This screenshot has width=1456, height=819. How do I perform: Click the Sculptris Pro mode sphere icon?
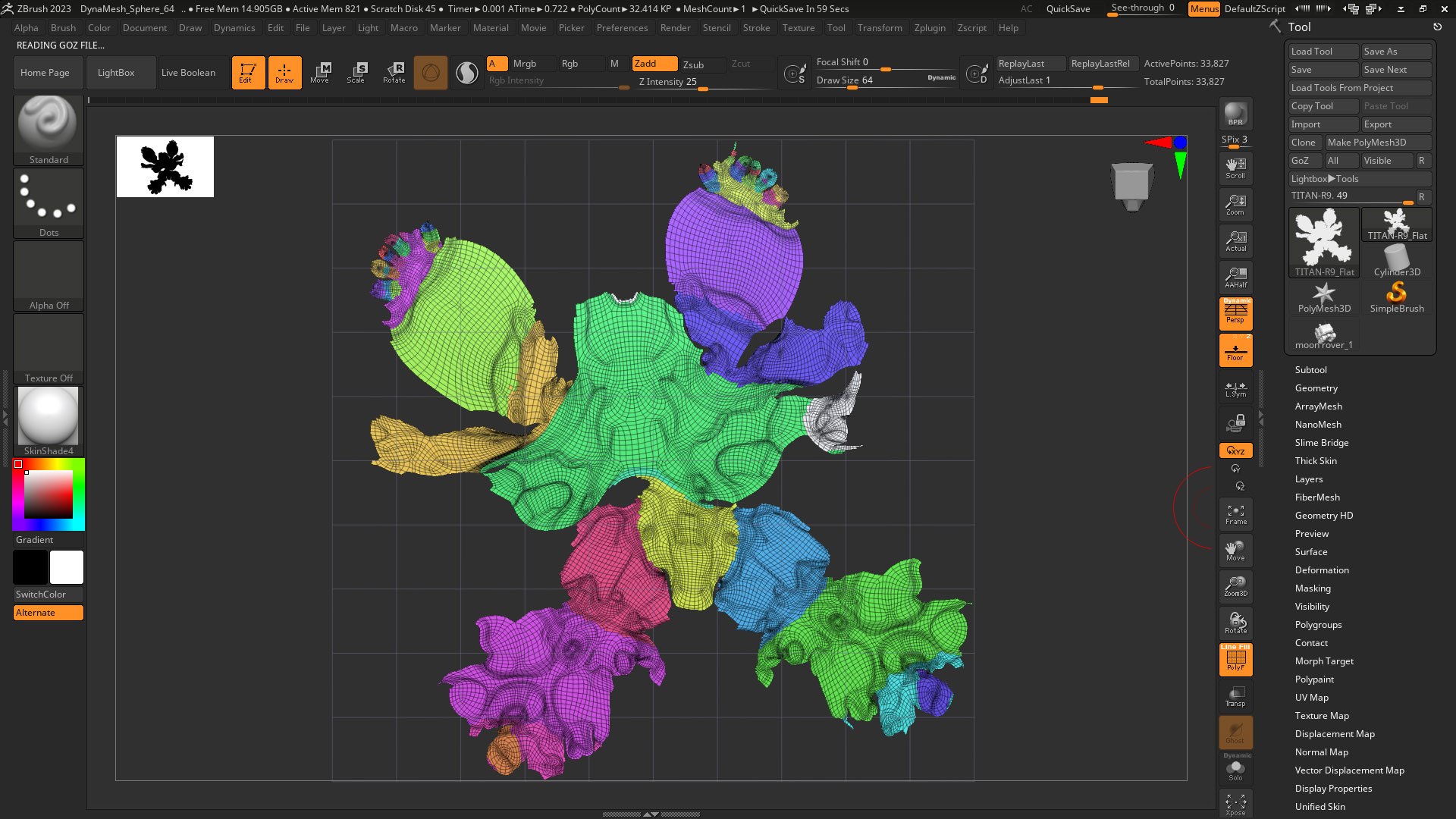[x=430, y=73]
